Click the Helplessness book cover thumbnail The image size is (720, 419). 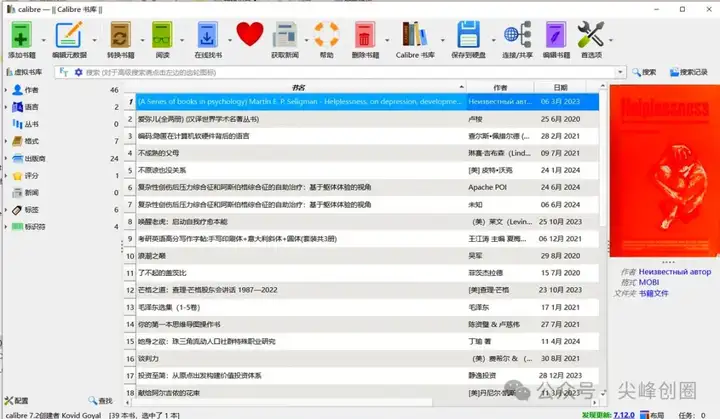664,170
